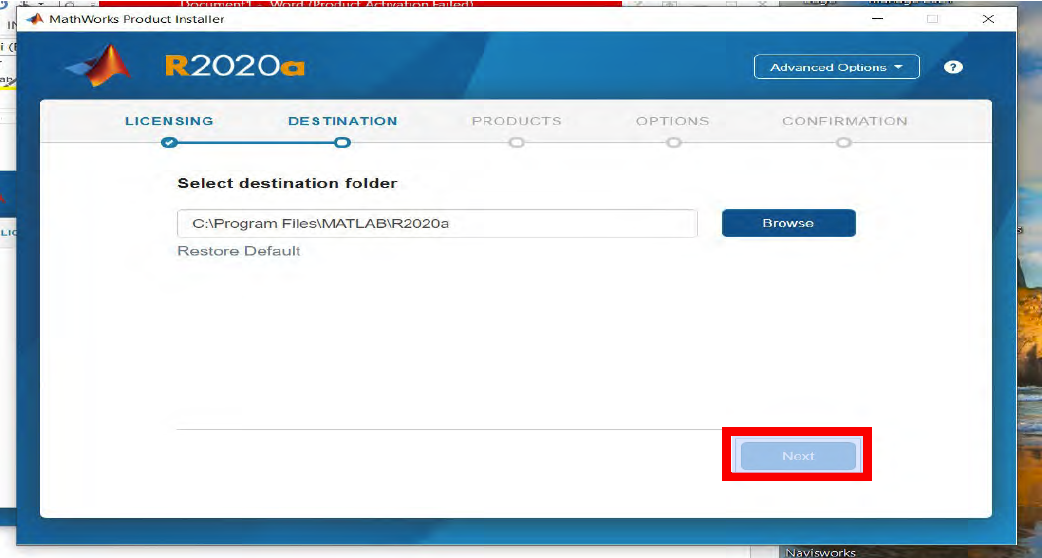Click the MathWorks title bar icon
The width and height of the screenshot is (1042, 558).
pyautogui.click(x=34, y=19)
